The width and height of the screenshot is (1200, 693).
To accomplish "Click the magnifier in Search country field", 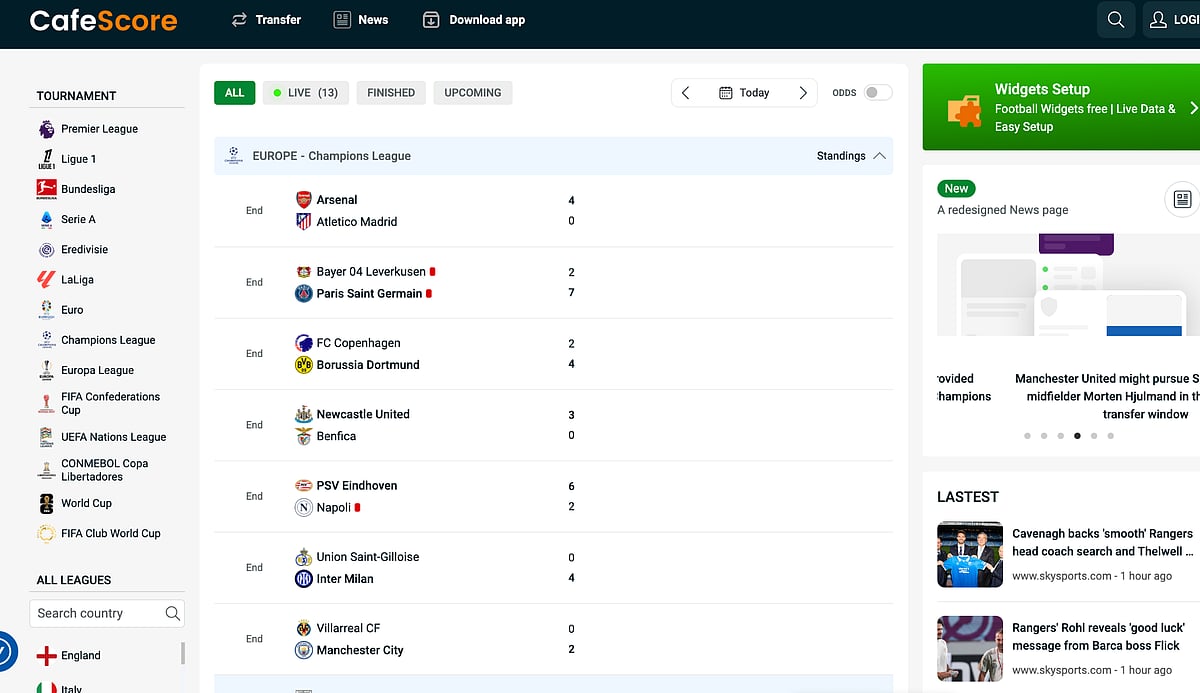I will click(172, 613).
